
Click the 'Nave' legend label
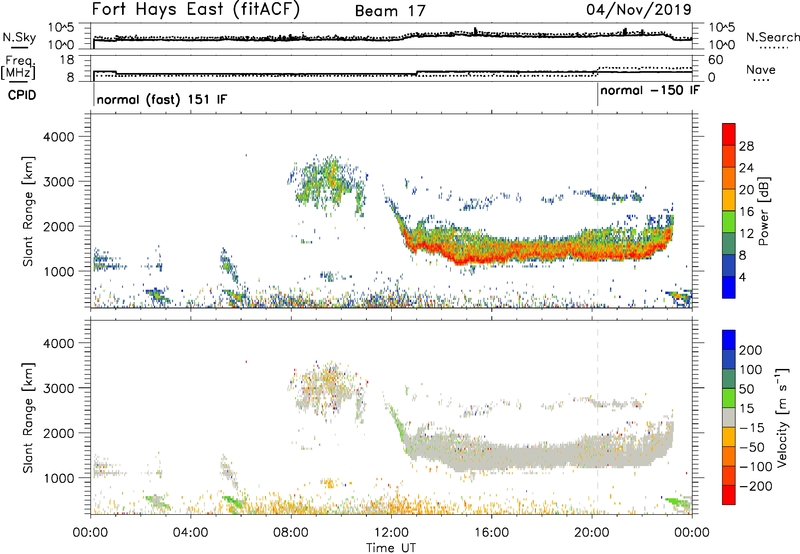click(760, 70)
